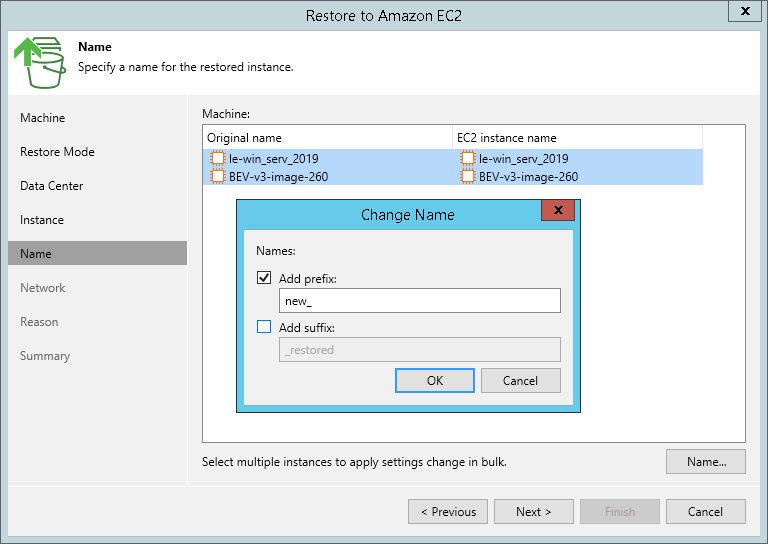The height and width of the screenshot is (544, 768).
Task: Open the Machine wizard step
Action: click(43, 118)
